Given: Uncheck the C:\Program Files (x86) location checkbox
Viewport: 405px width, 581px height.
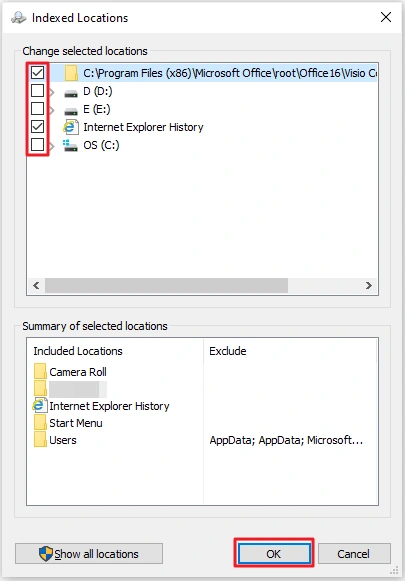Looking at the screenshot, I should 37,73.
